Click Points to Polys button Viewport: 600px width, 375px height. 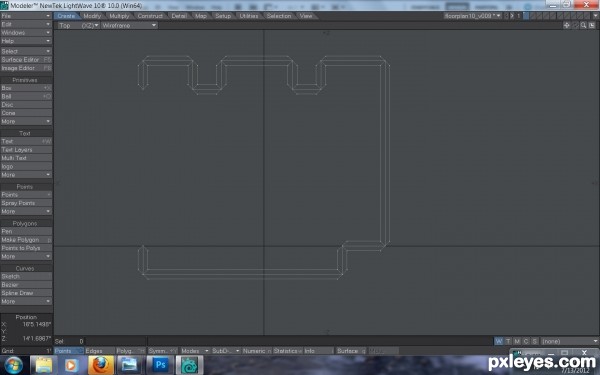click(x=26, y=248)
